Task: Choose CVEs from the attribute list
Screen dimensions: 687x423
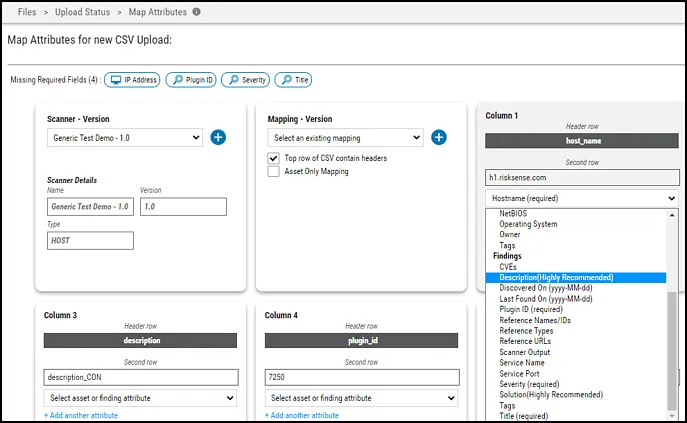Action: pos(508,267)
